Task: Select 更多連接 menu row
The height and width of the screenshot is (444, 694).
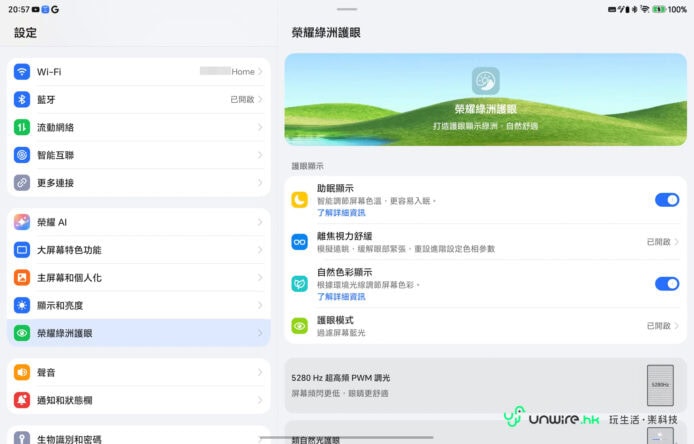Action: point(139,183)
